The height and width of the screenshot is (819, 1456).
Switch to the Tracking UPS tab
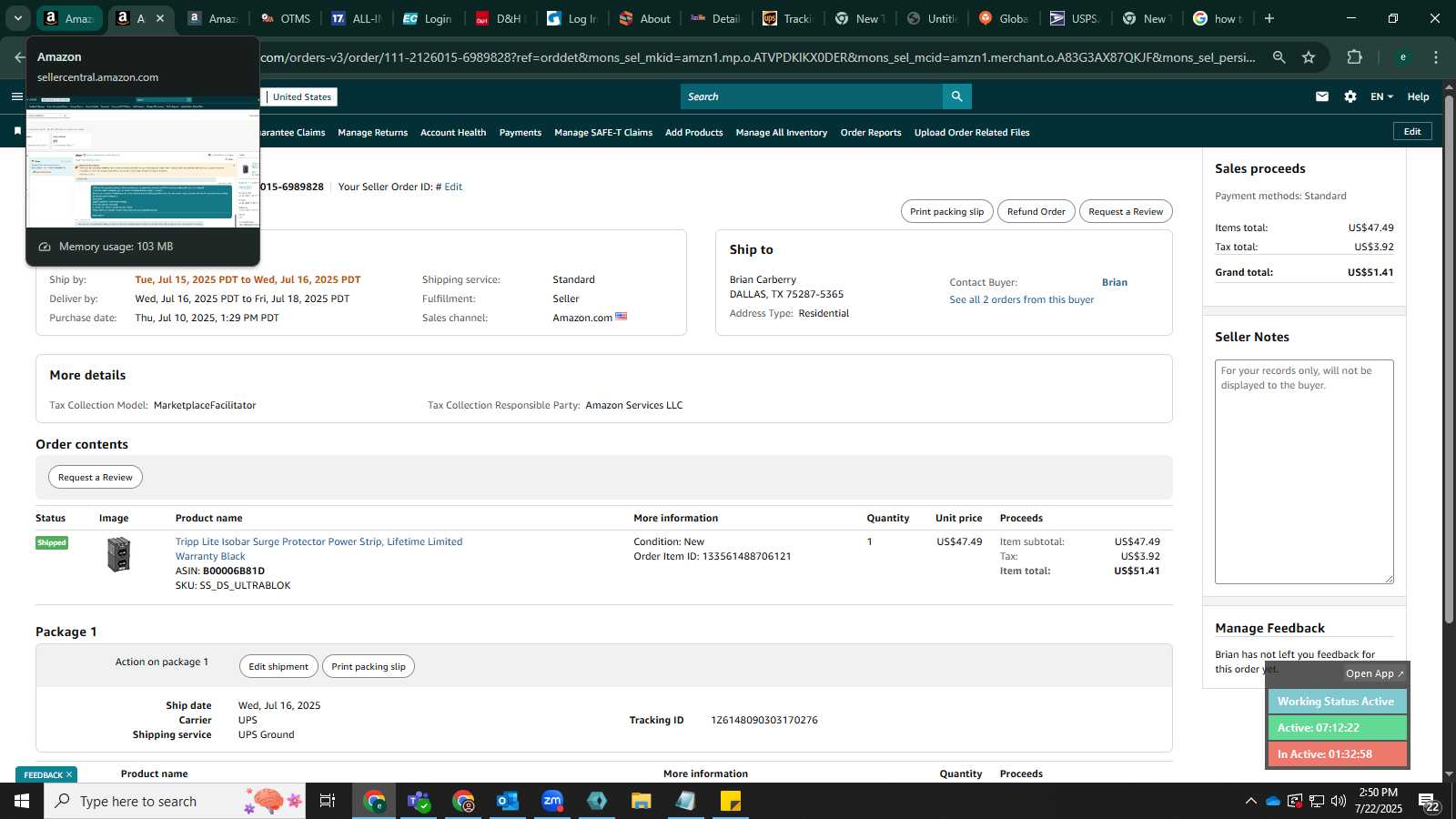[x=787, y=18]
